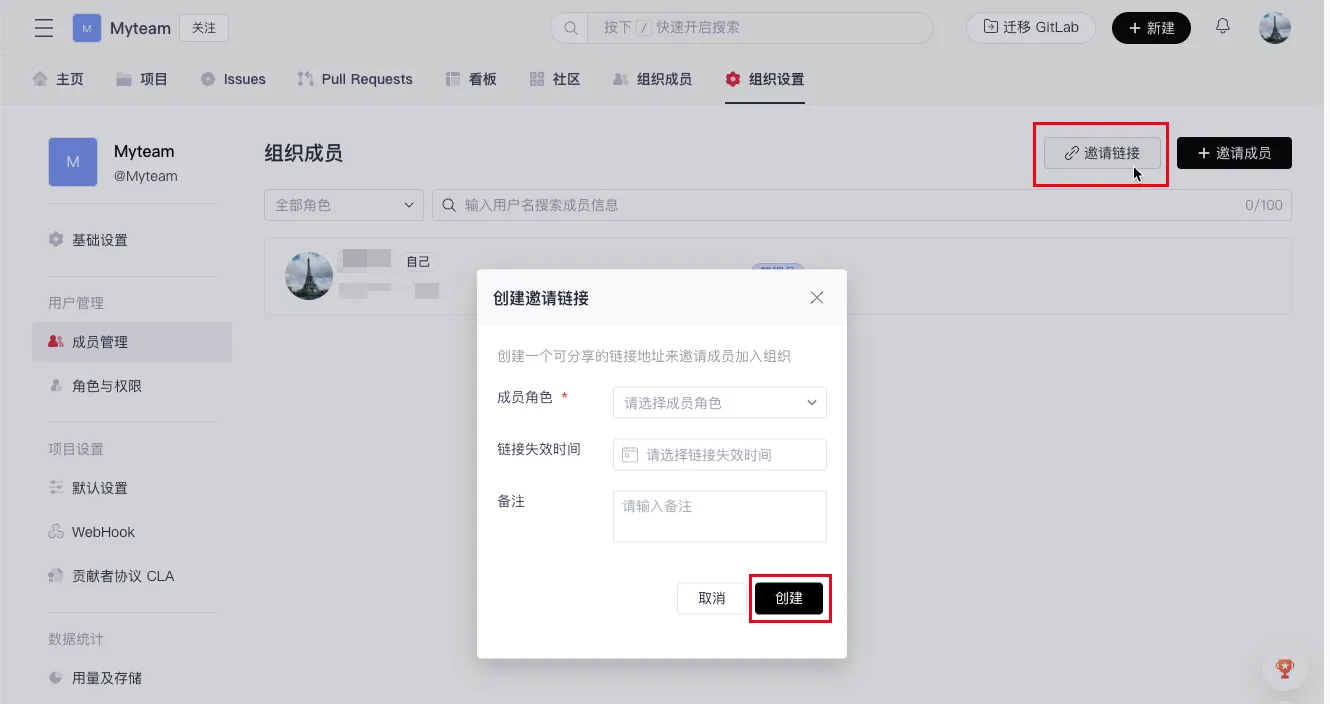Click the notification bell icon
Screen dimensions: 1330x704
[x=1222, y=27]
